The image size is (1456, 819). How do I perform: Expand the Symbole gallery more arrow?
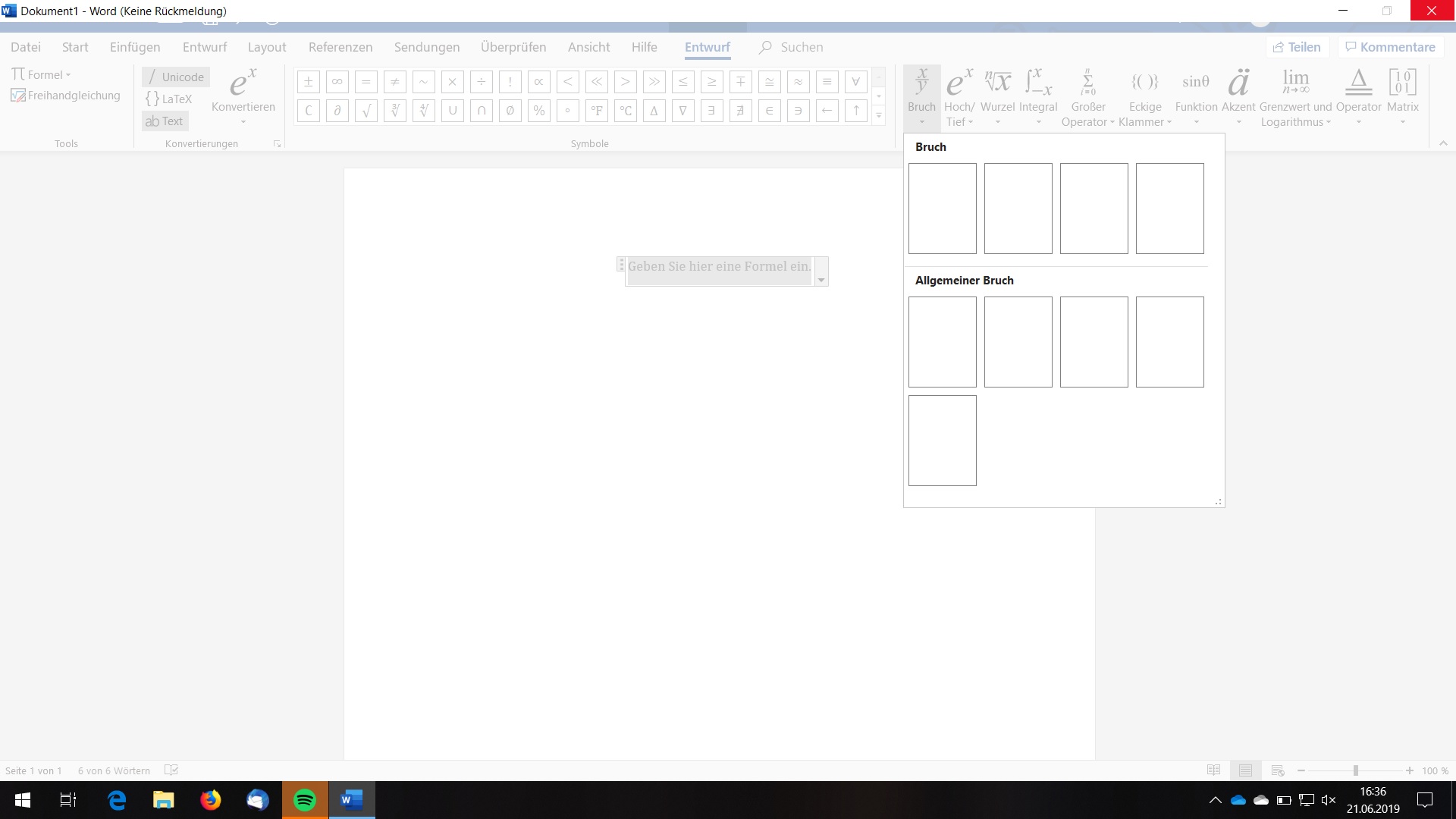(879, 116)
